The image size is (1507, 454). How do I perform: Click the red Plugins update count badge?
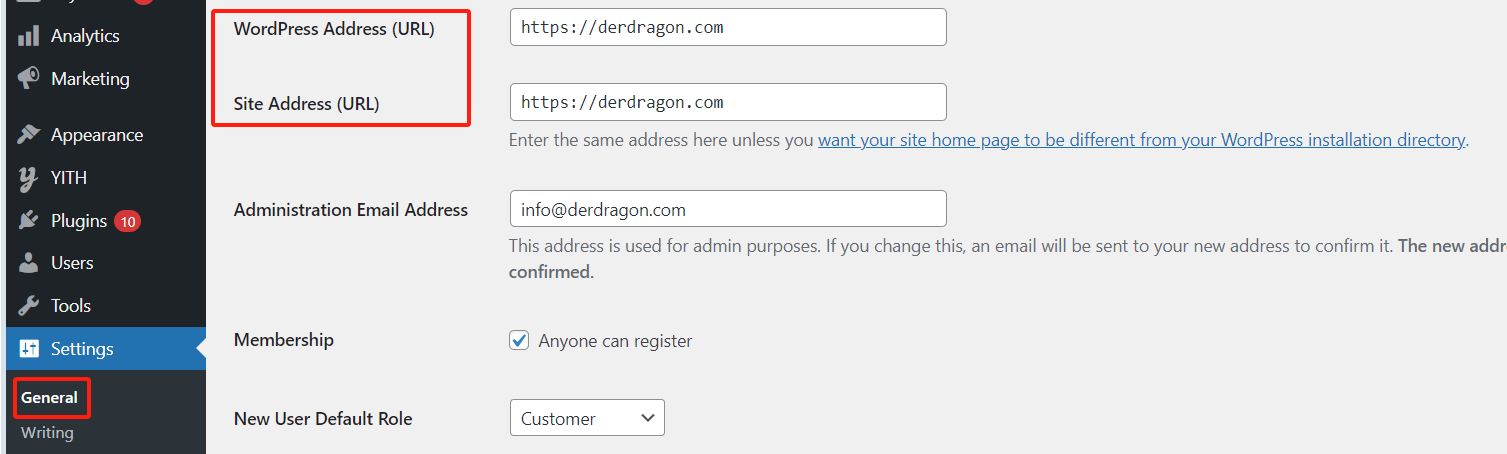127,221
